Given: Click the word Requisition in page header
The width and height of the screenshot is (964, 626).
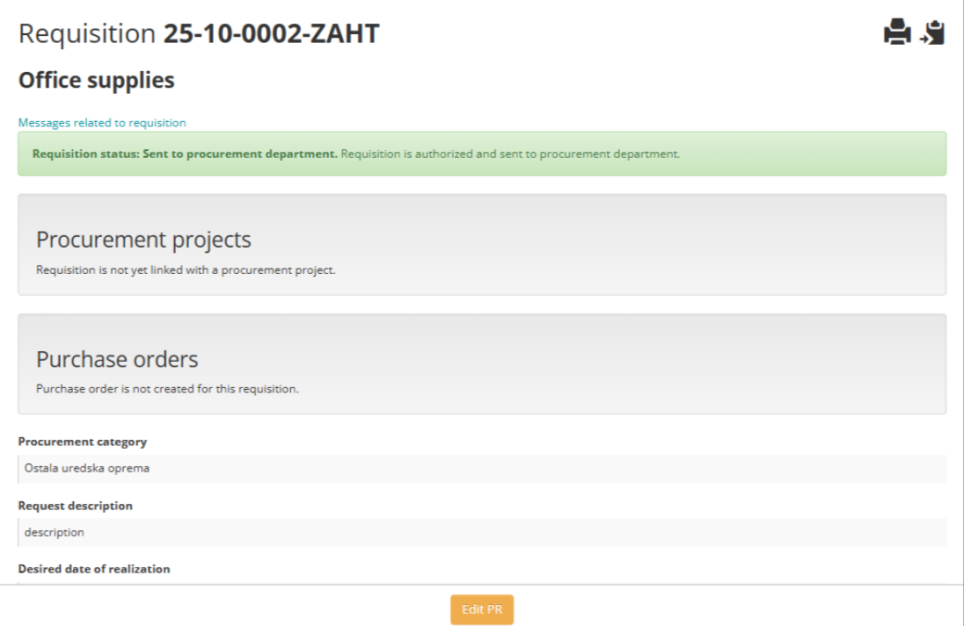Looking at the screenshot, I should pyautogui.click(x=87, y=34).
